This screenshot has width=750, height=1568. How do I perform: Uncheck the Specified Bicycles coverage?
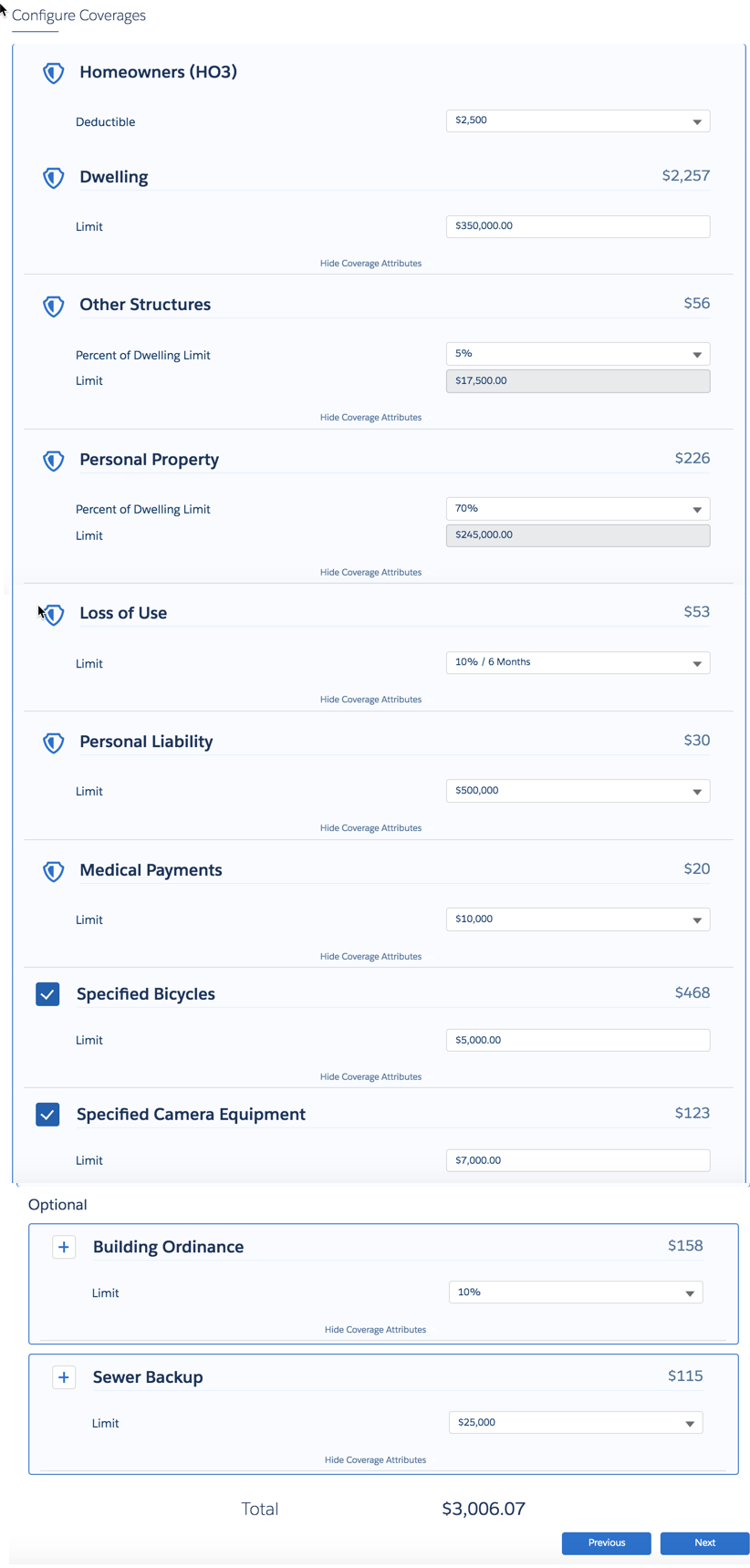(x=47, y=993)
